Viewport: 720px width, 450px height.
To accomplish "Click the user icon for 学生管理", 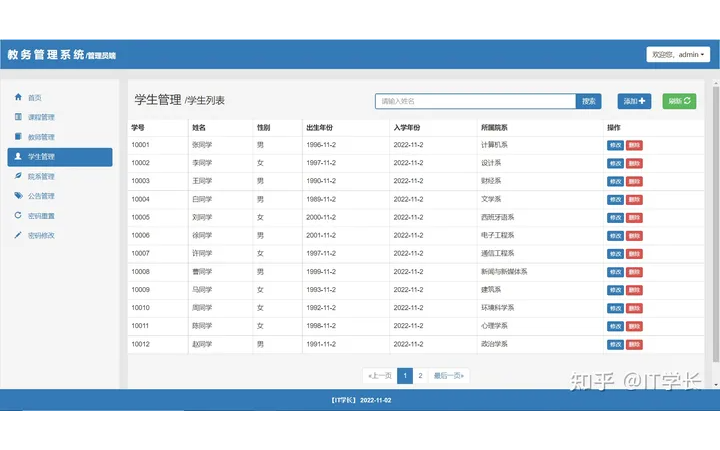I will (18, 157).
